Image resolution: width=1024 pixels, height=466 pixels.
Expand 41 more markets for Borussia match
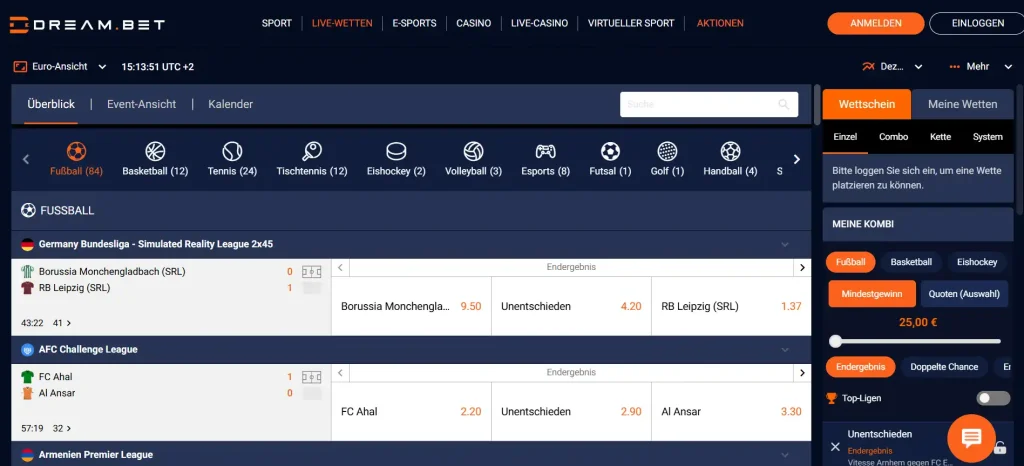tap(63, 323)
